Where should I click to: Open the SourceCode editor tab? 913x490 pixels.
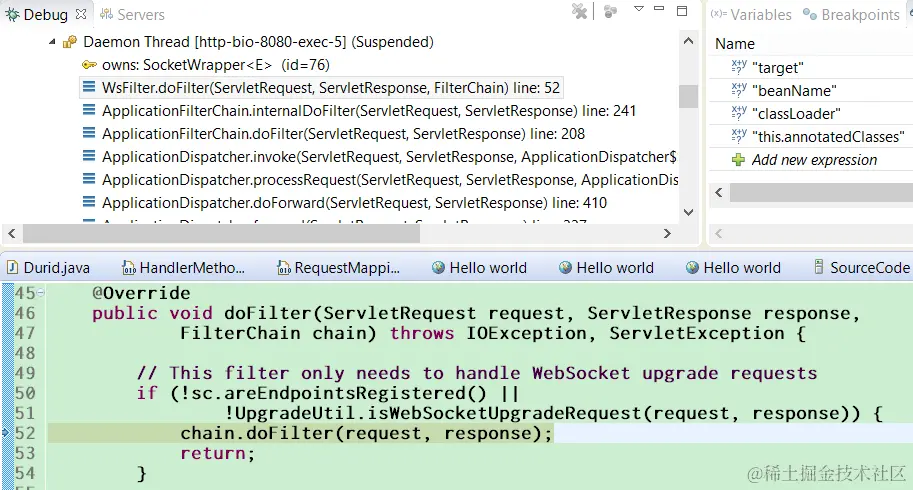[x=862, y=268]
